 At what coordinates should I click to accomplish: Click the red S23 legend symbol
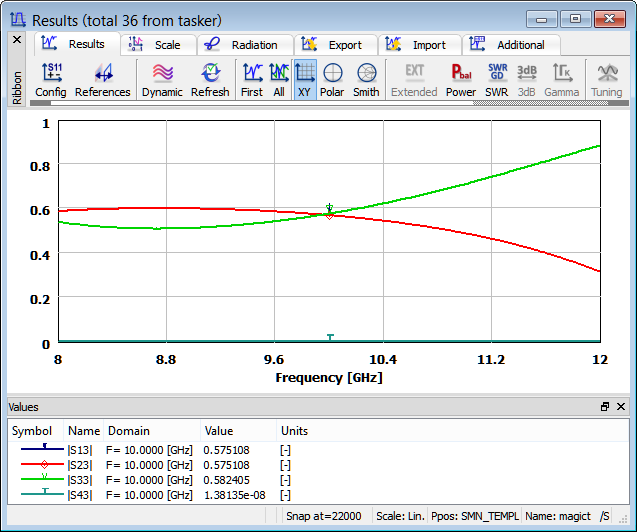(43, 465)
